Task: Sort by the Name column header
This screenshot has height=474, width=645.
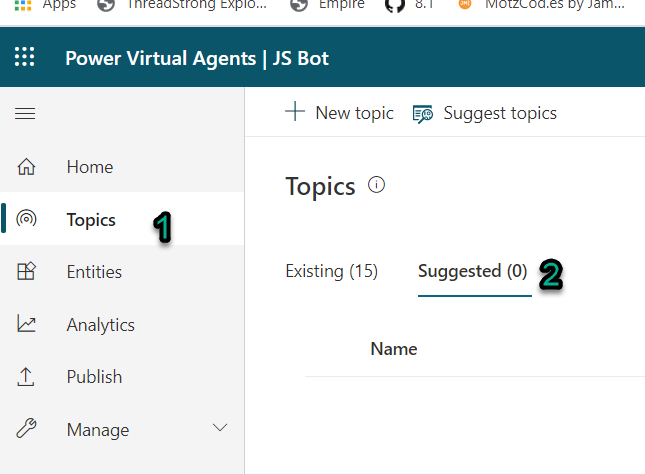Action: pyautogui.click(x=394, y=349)
